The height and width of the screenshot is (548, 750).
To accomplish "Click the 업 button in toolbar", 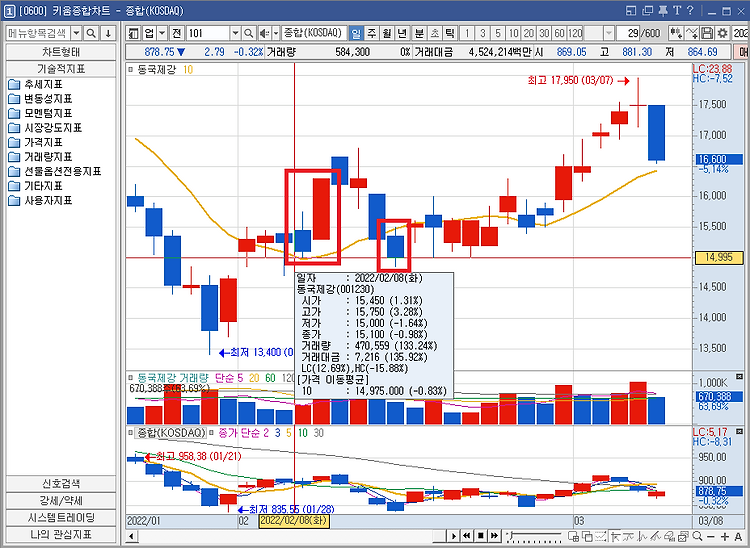I will (150, 33).
